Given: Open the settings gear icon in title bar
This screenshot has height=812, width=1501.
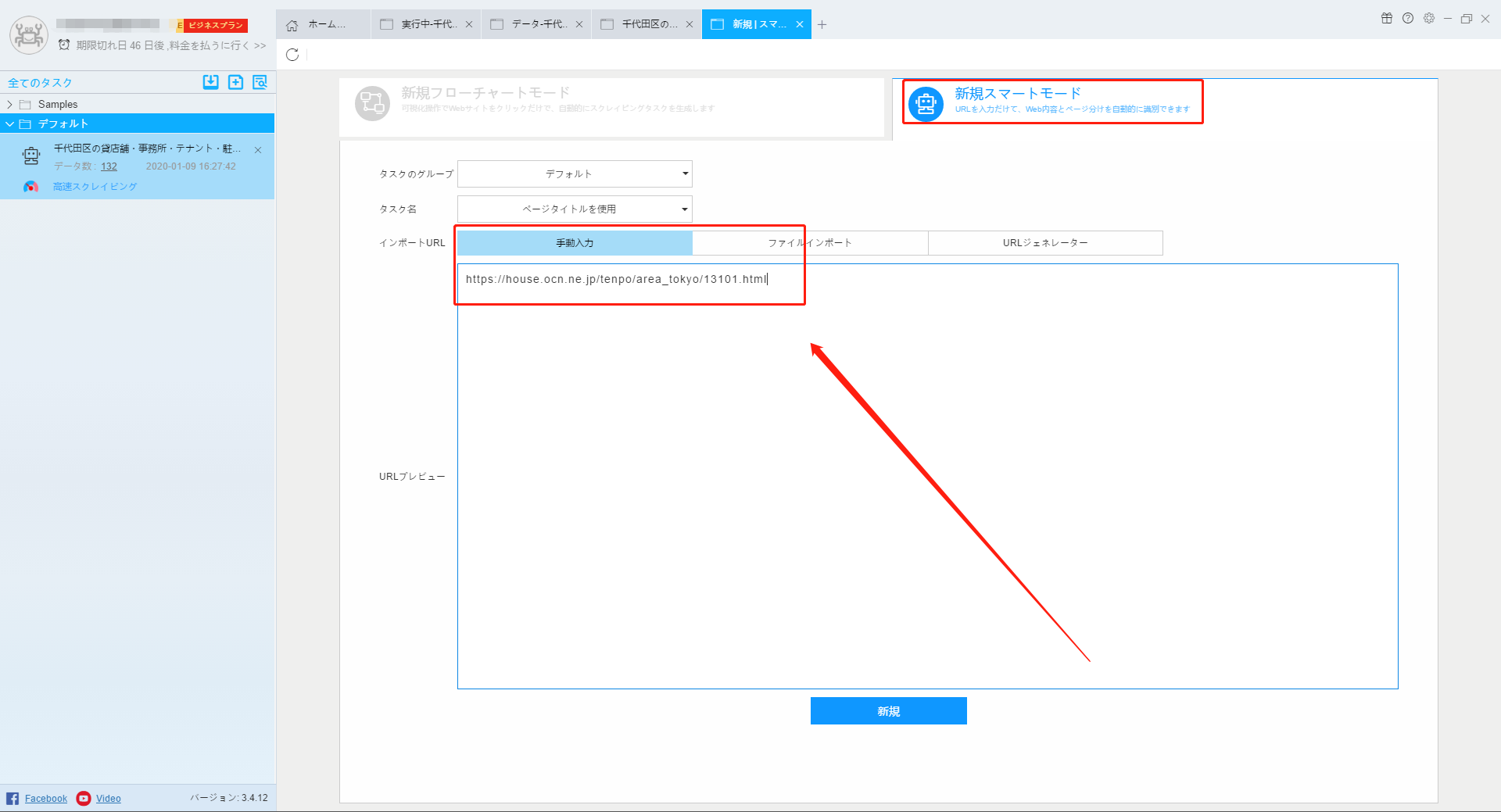Looking at the screenshot, I should [x=1428, y=19].
